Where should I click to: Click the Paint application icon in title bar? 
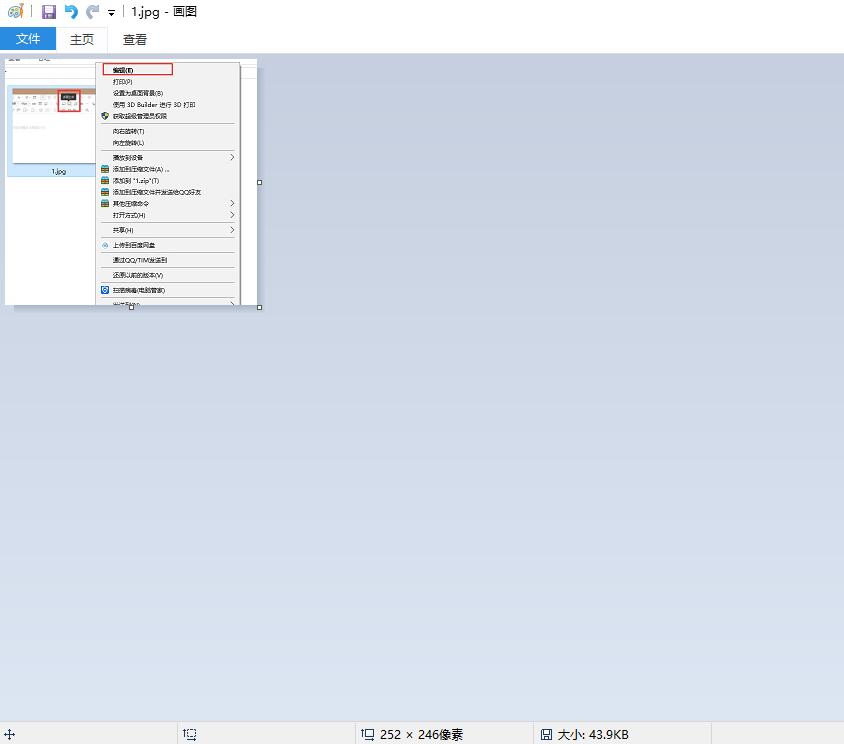point(16,11)
